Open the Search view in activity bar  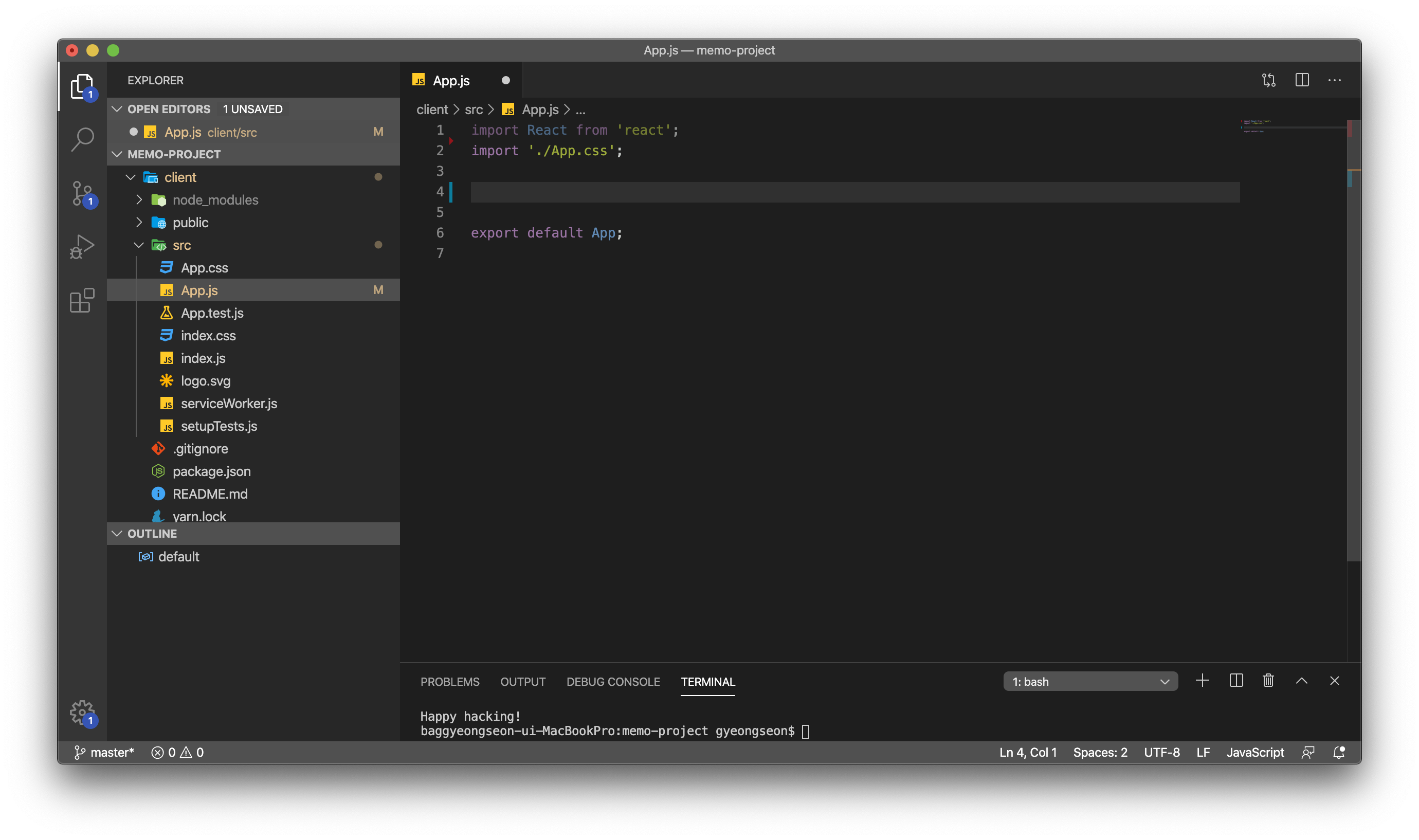tap(83, 139)
